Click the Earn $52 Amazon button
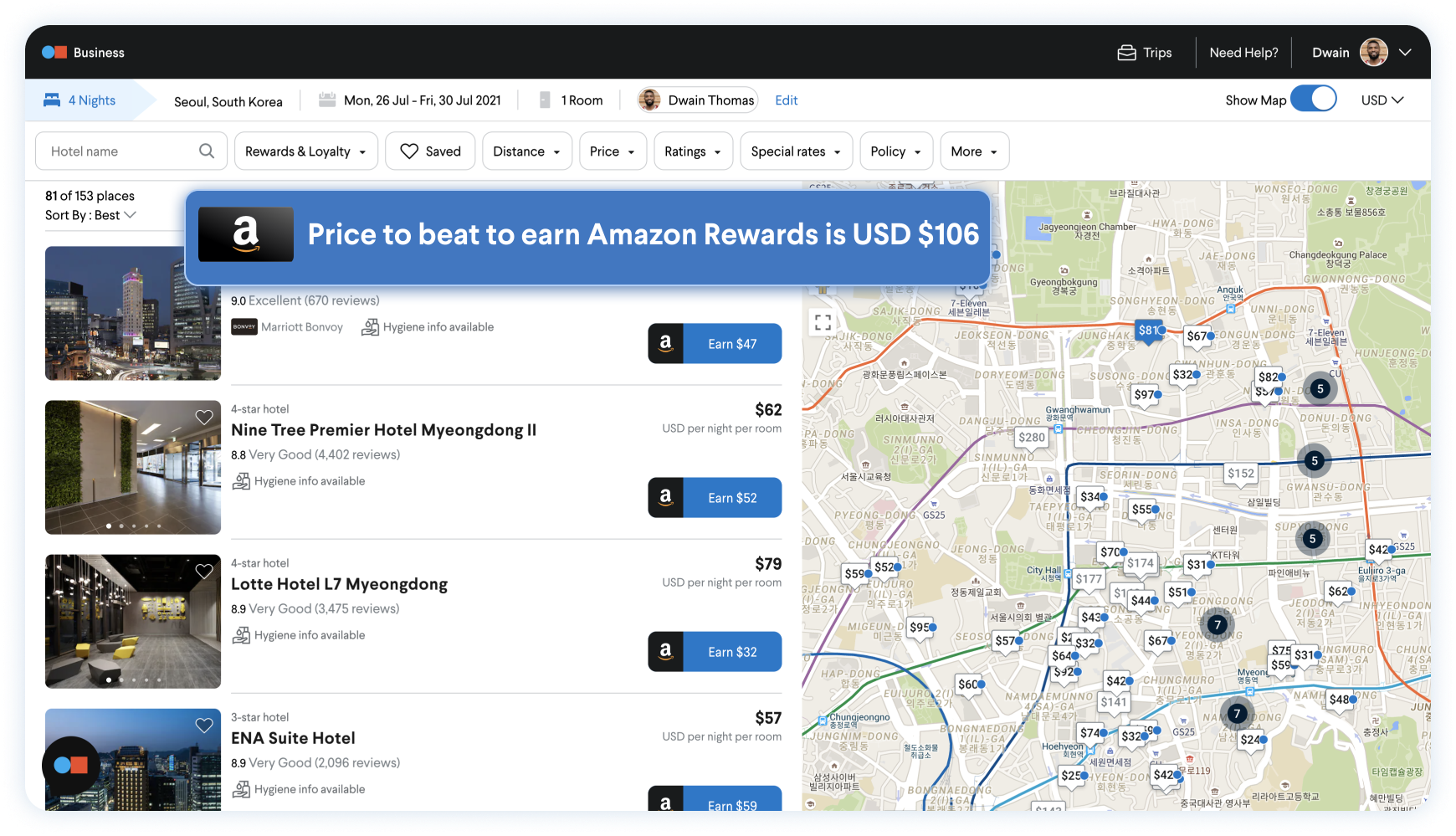Viewport: 1456px width, 836px height. tap(715, 497)
